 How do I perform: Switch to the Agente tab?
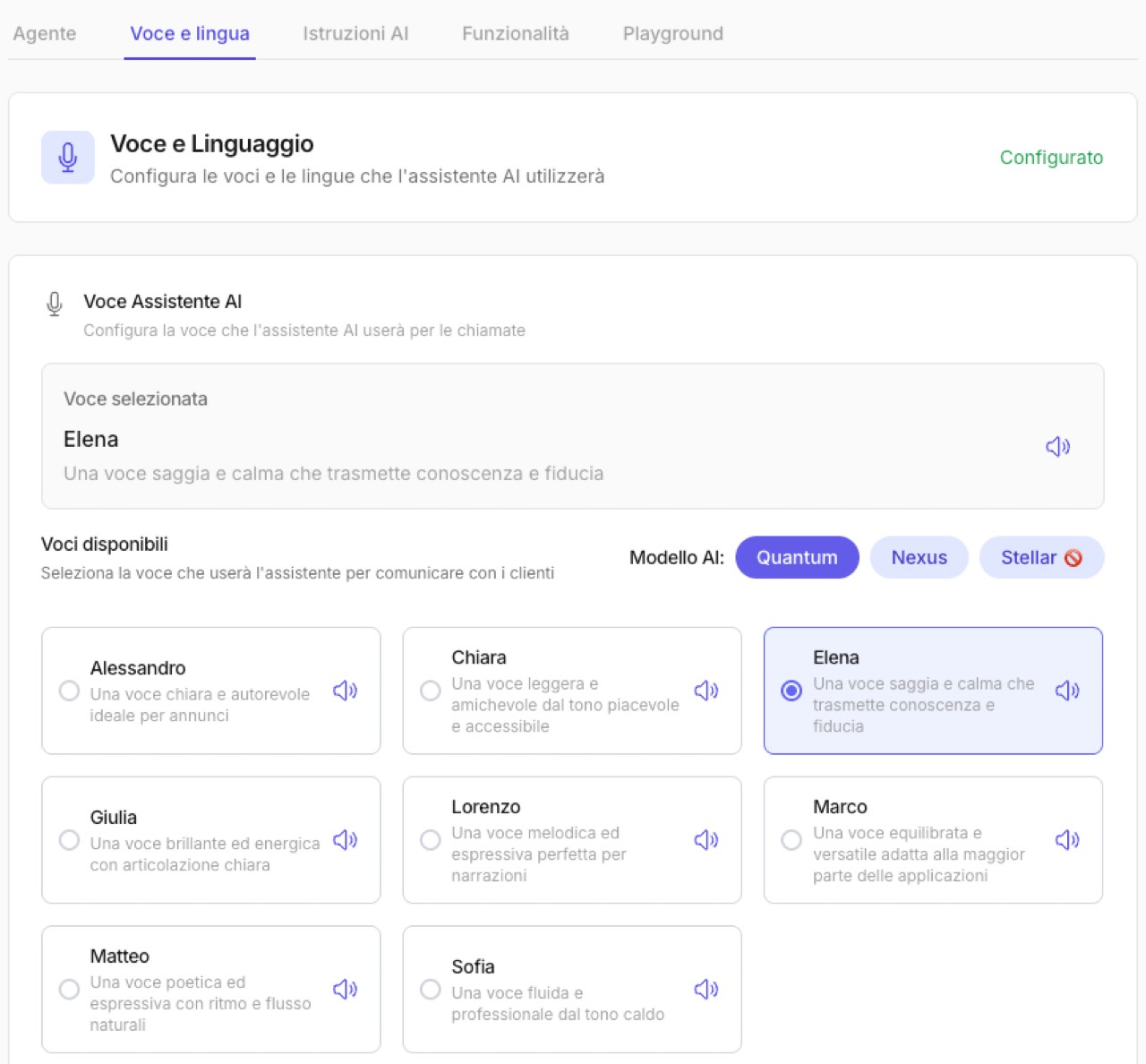45,34
